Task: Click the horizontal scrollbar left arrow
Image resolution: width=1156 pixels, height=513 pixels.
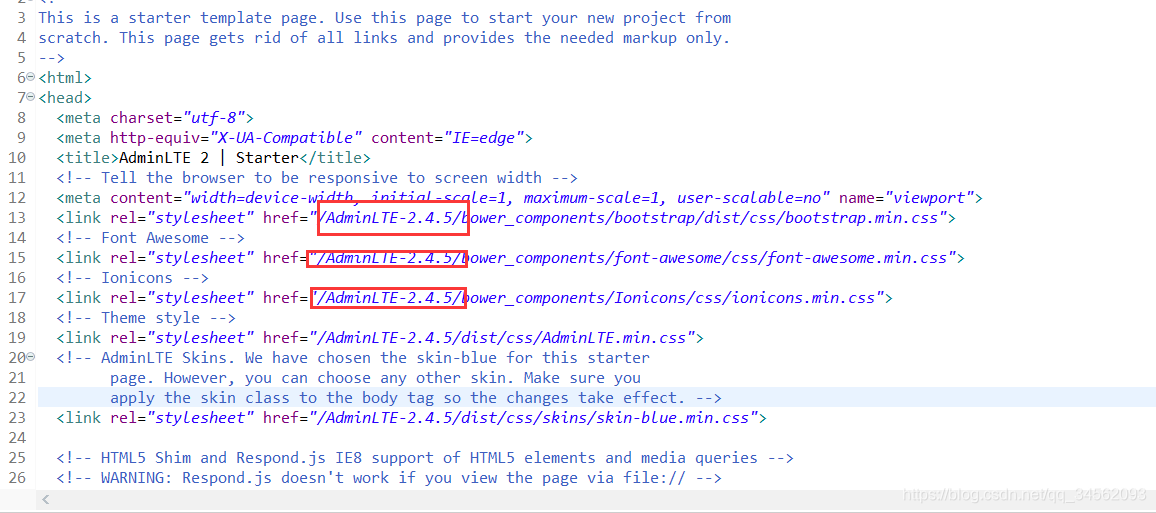Action: 46,500
